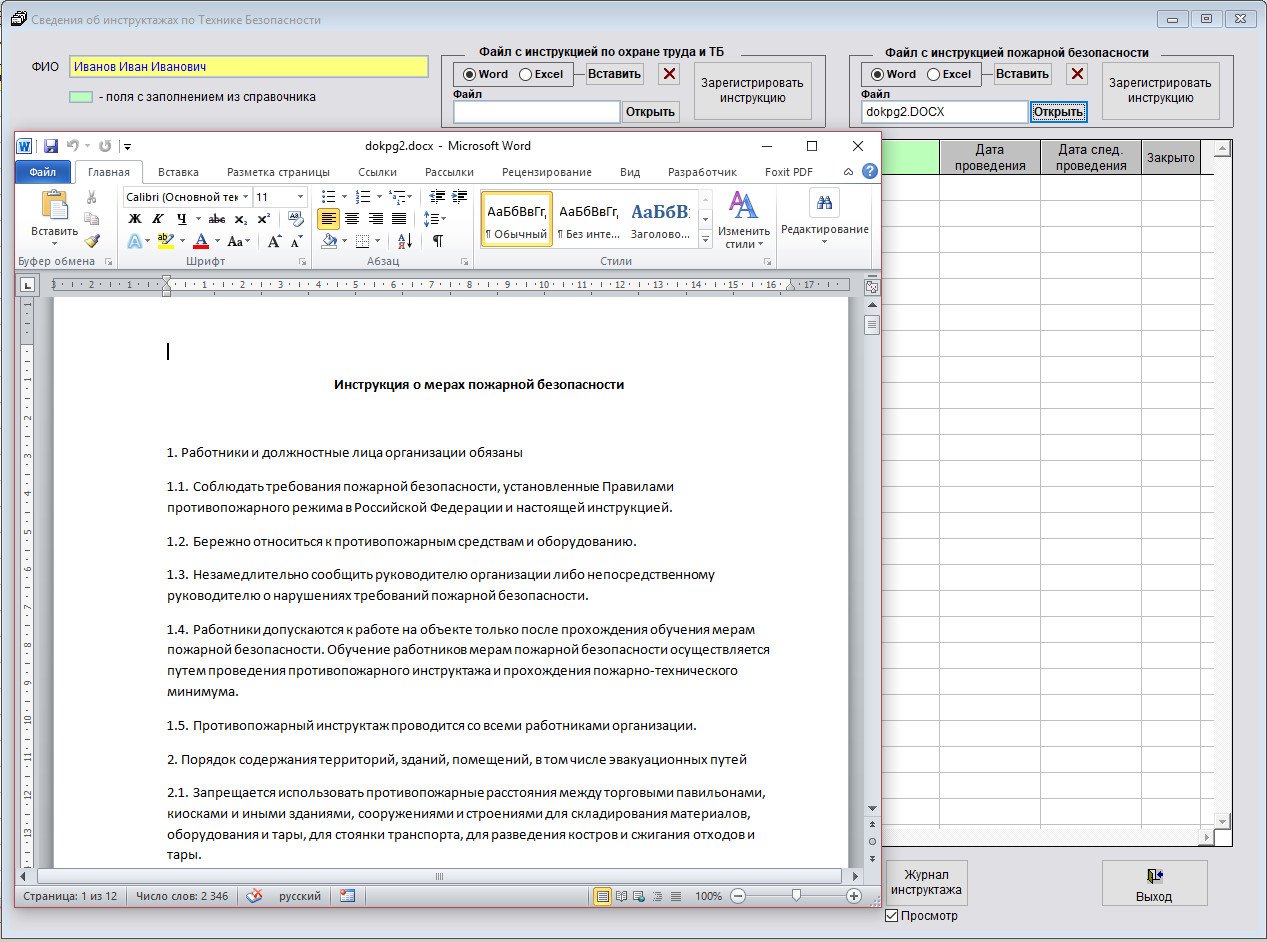Click the Word zoom slider handle

796,897
